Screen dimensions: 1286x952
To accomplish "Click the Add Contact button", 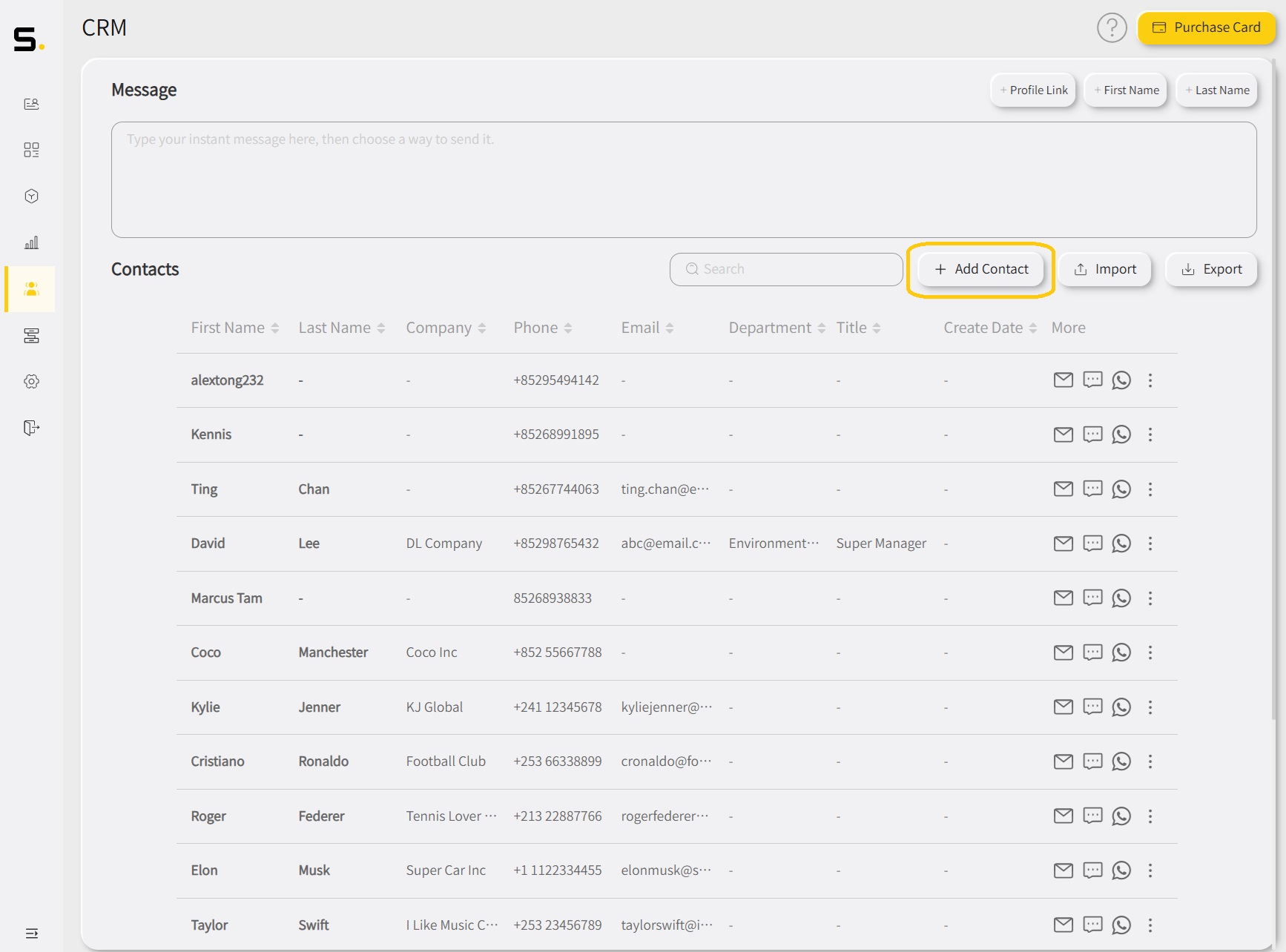I will click(980, 269).
